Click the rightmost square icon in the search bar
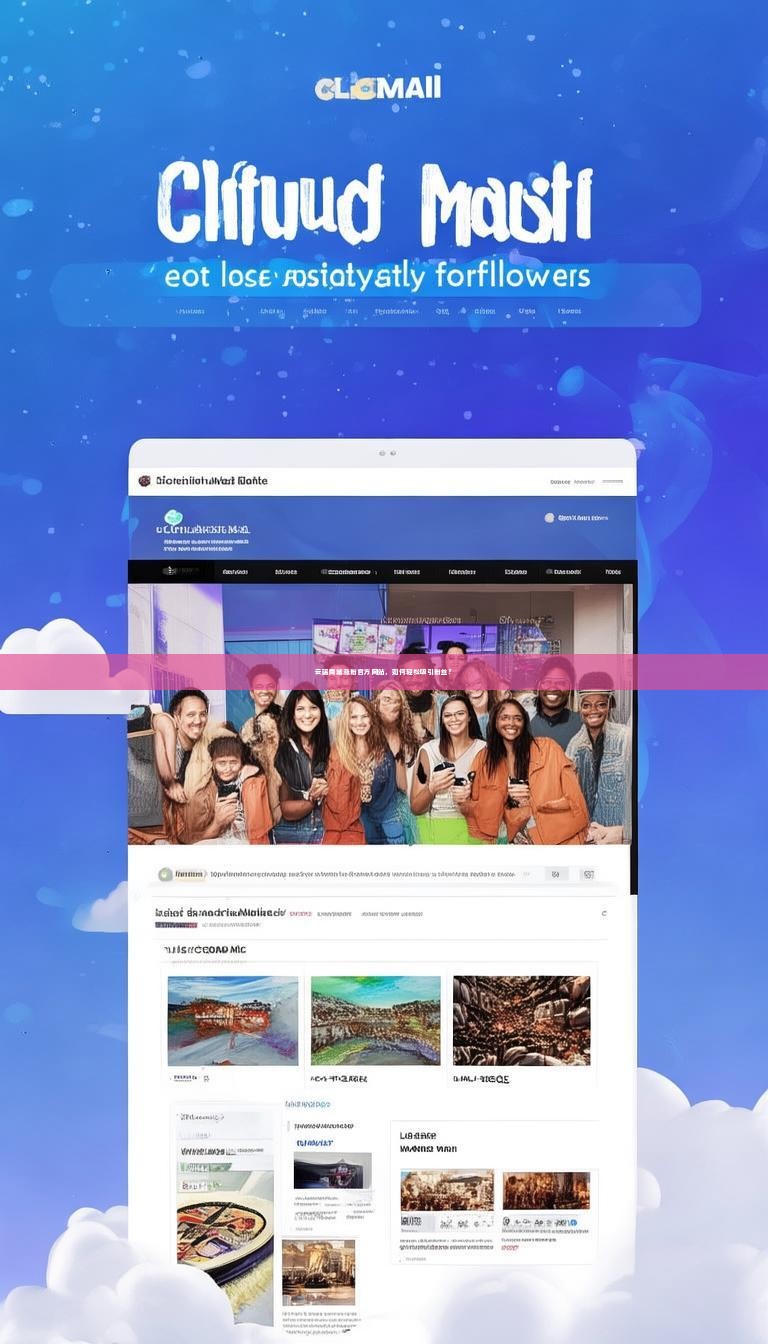Viewport: 768px width, 1344px height. click(589, 874)
